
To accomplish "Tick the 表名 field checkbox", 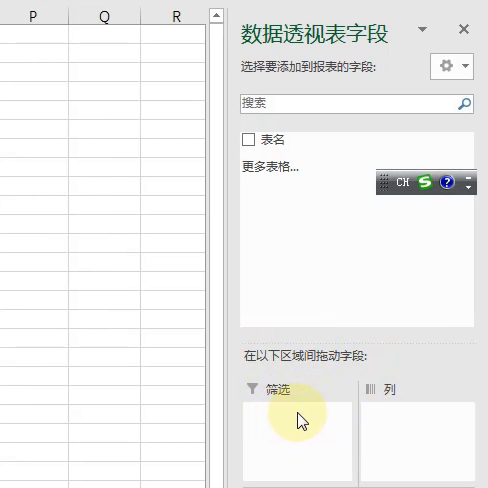I will 248,139.
